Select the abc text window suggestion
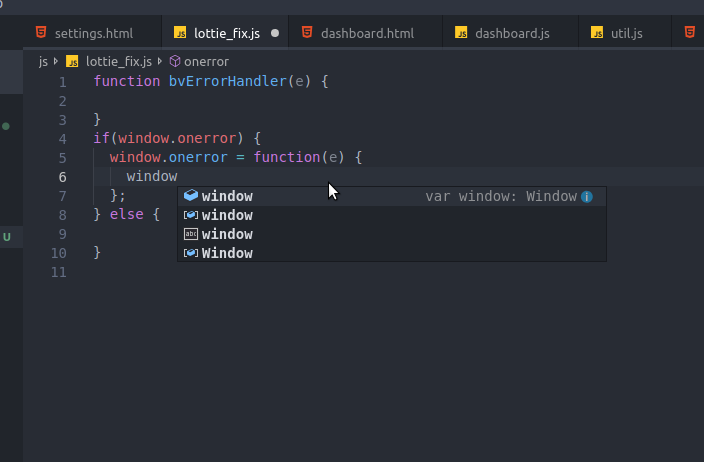The width and height of the screenshot is (704, 462). pos(392,234)
